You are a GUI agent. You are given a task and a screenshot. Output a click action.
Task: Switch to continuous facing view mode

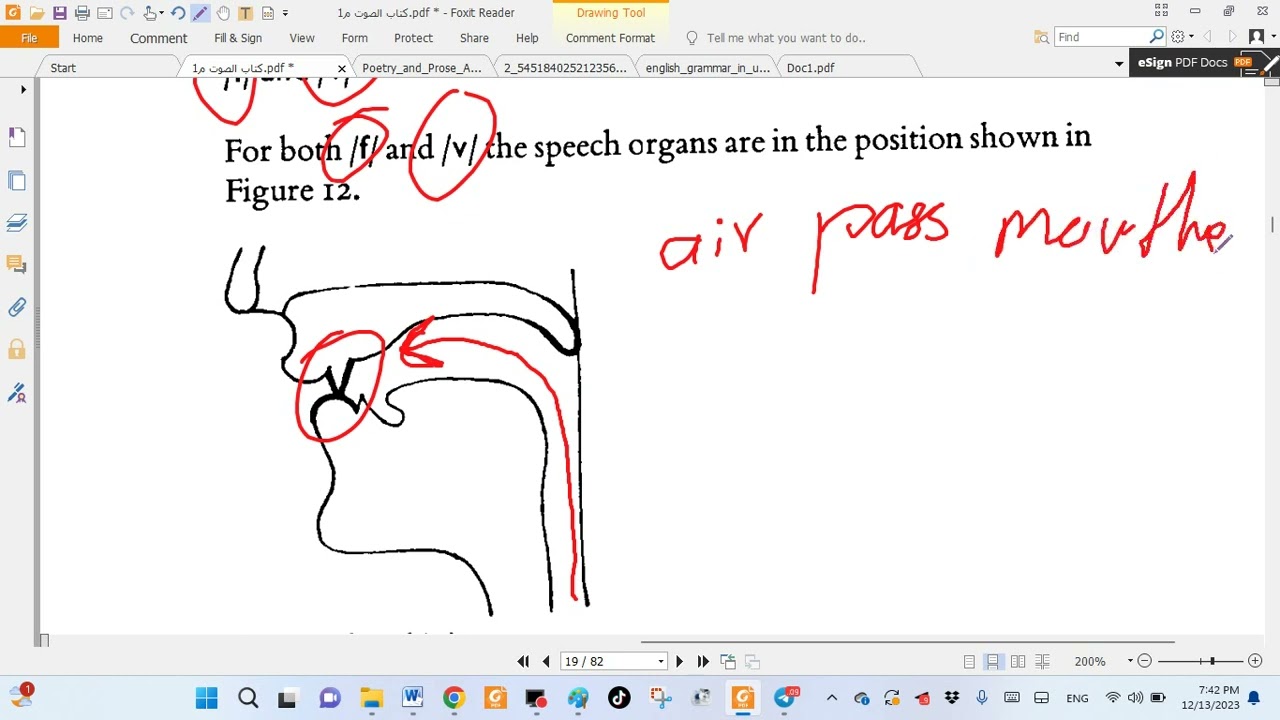1042,661
